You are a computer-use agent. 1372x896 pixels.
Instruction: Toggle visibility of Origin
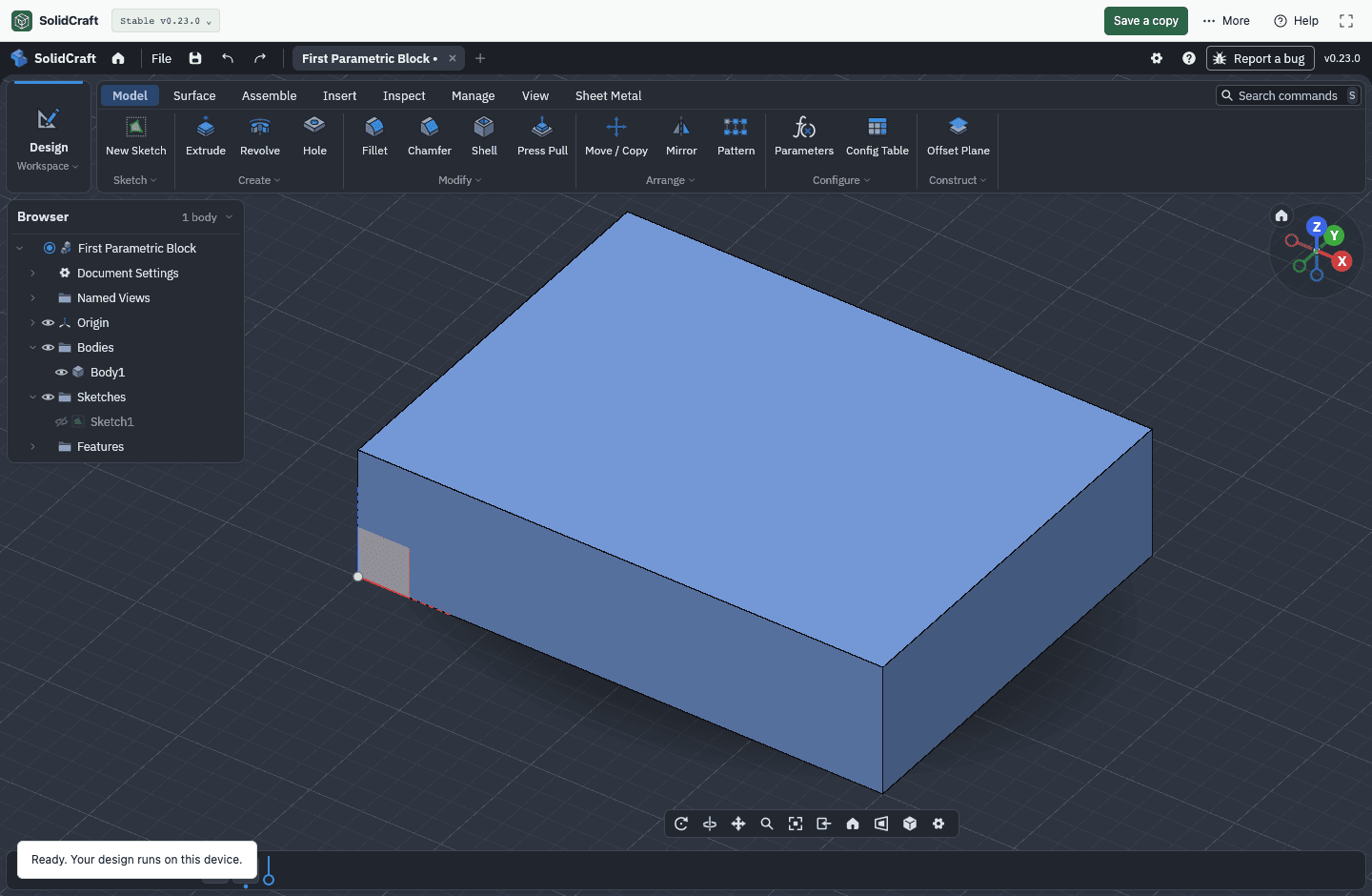48,323
